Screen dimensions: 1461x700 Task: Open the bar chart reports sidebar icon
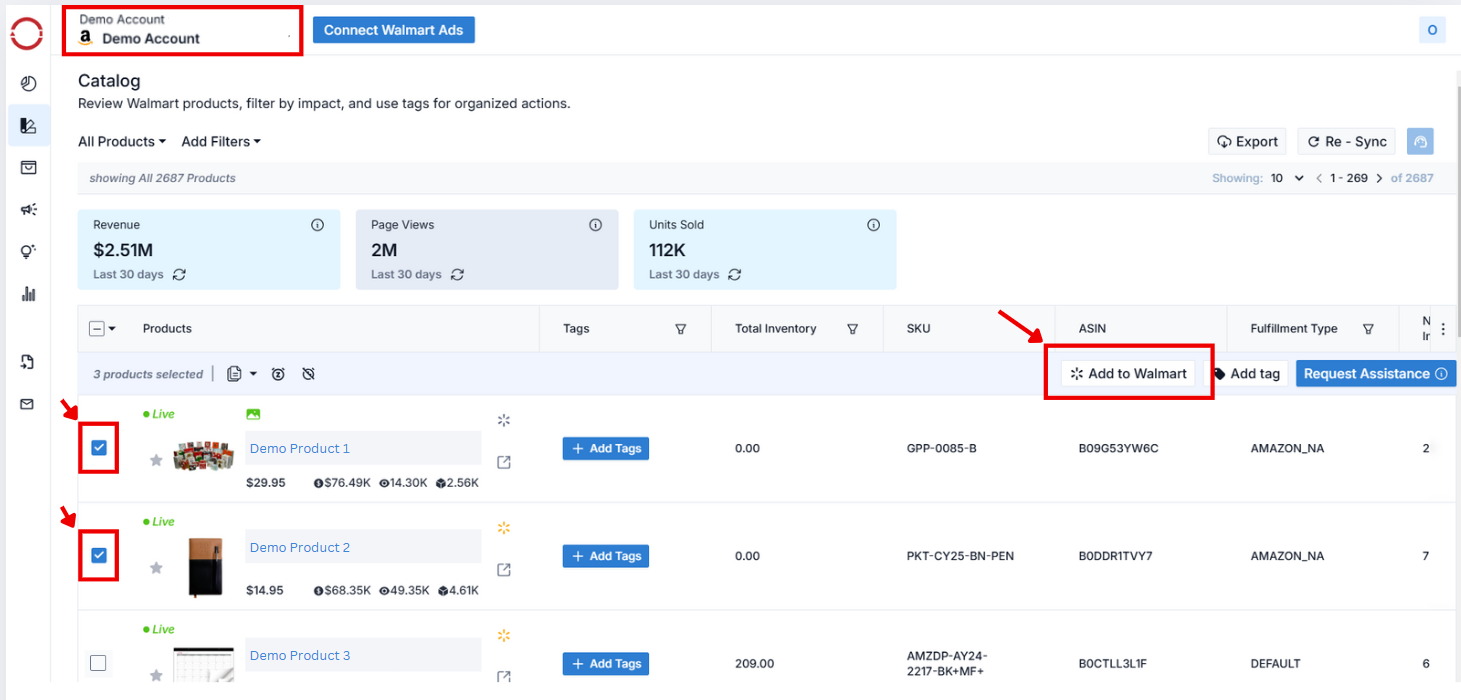[x=28, y=294]
